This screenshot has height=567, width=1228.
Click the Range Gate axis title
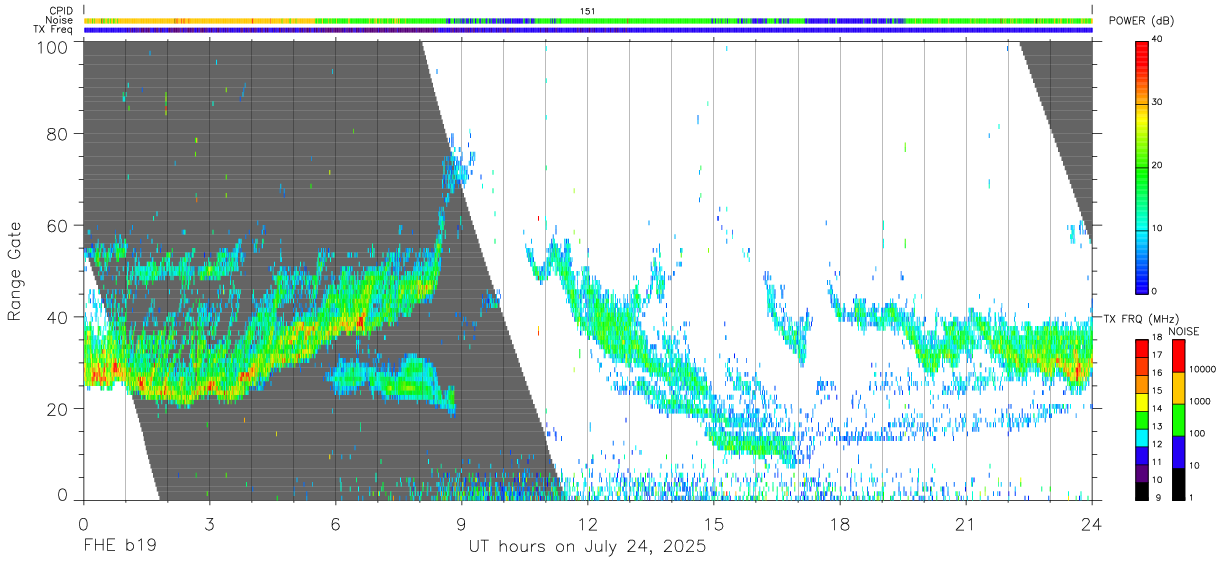(15, 271)
